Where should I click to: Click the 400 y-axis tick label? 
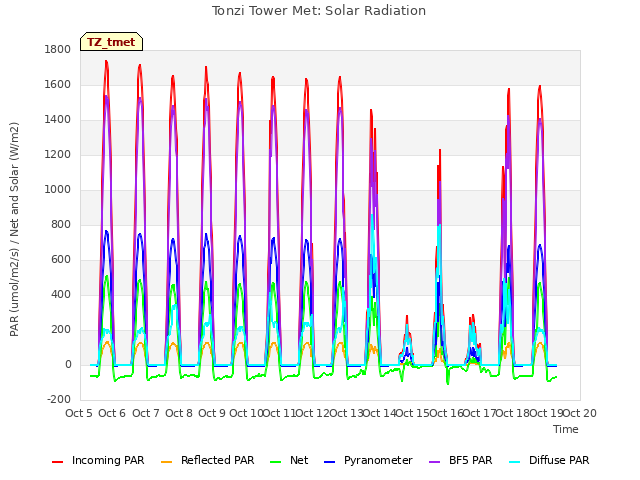[61, 295]
